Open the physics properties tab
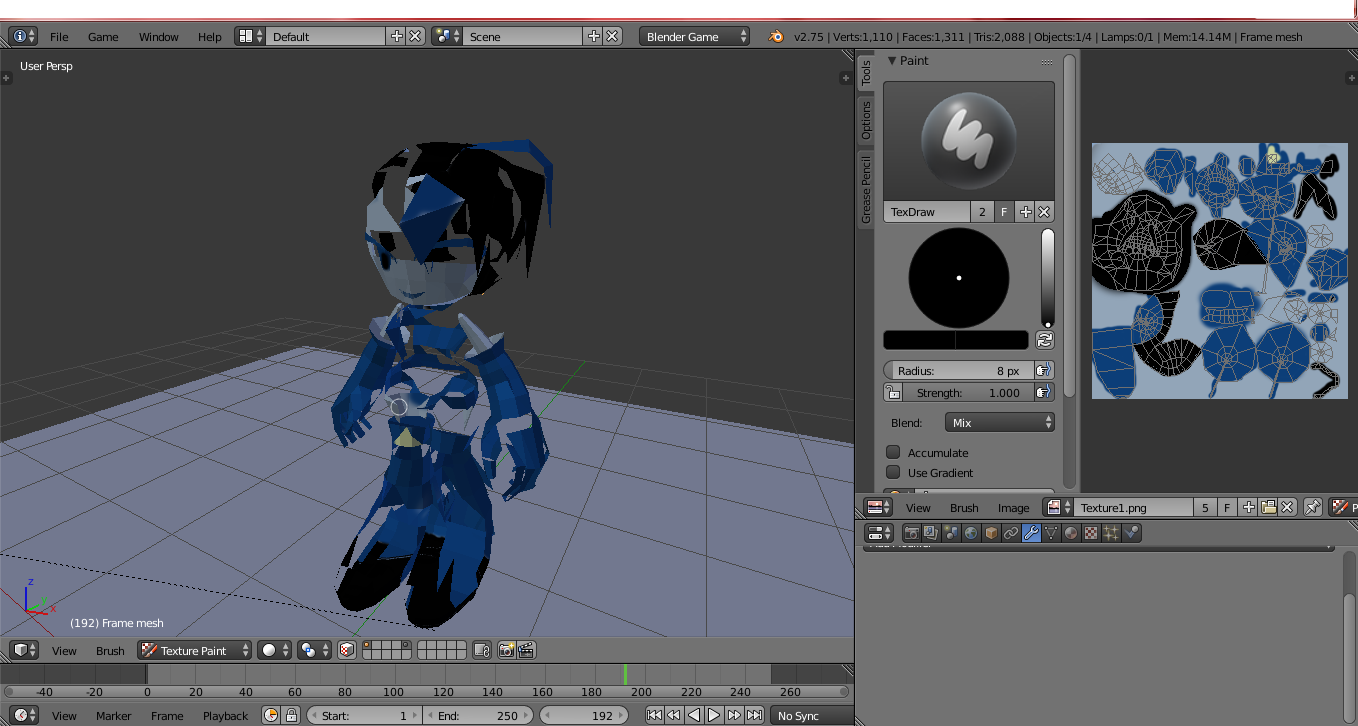Screen dimensions: 1358x726 point(1131,533)
